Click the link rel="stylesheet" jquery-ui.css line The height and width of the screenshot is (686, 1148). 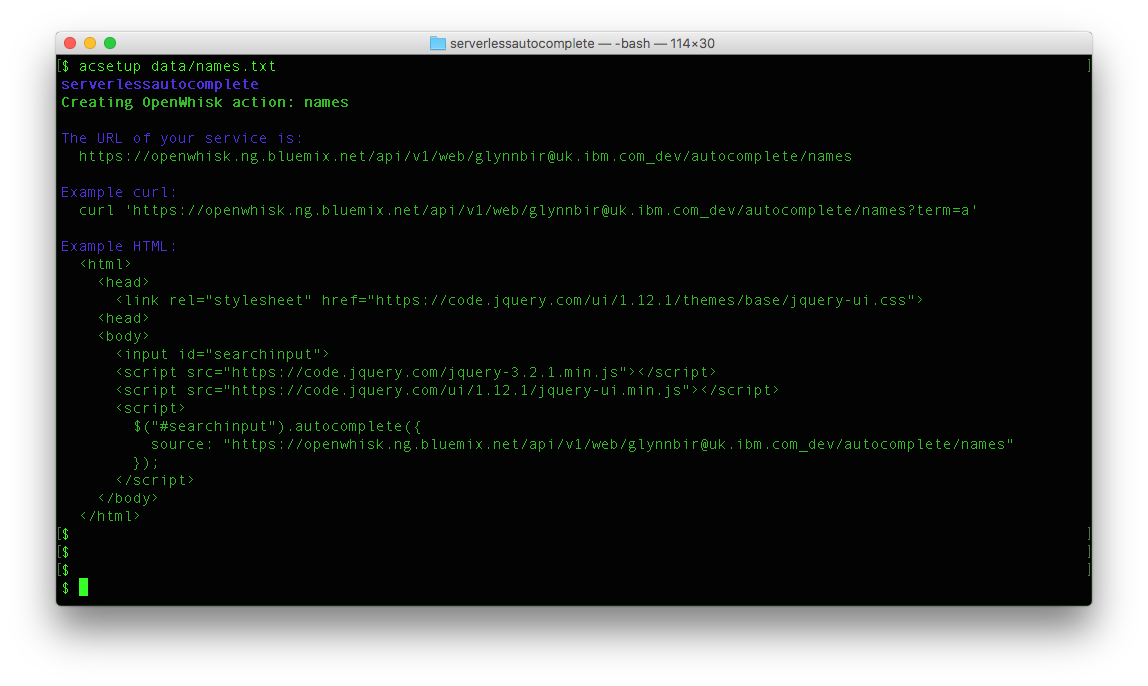click(x=520, y=300)
